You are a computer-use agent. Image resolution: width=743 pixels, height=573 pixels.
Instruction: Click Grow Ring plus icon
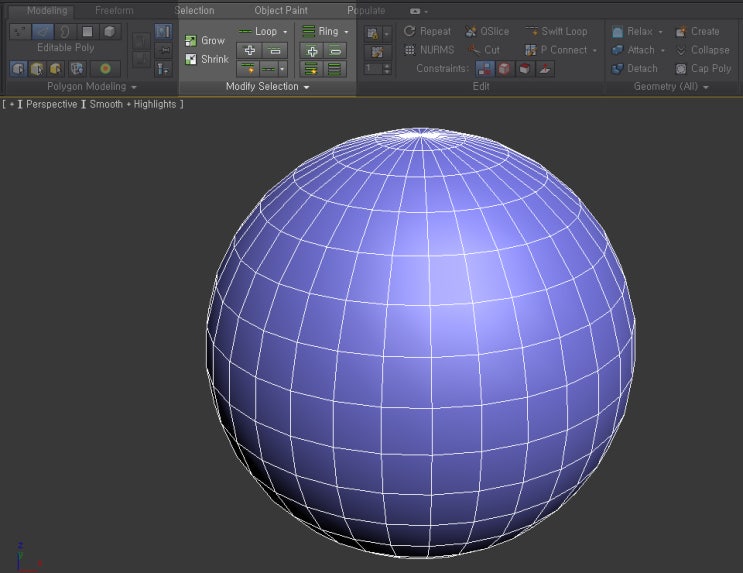tap(311, 51)
